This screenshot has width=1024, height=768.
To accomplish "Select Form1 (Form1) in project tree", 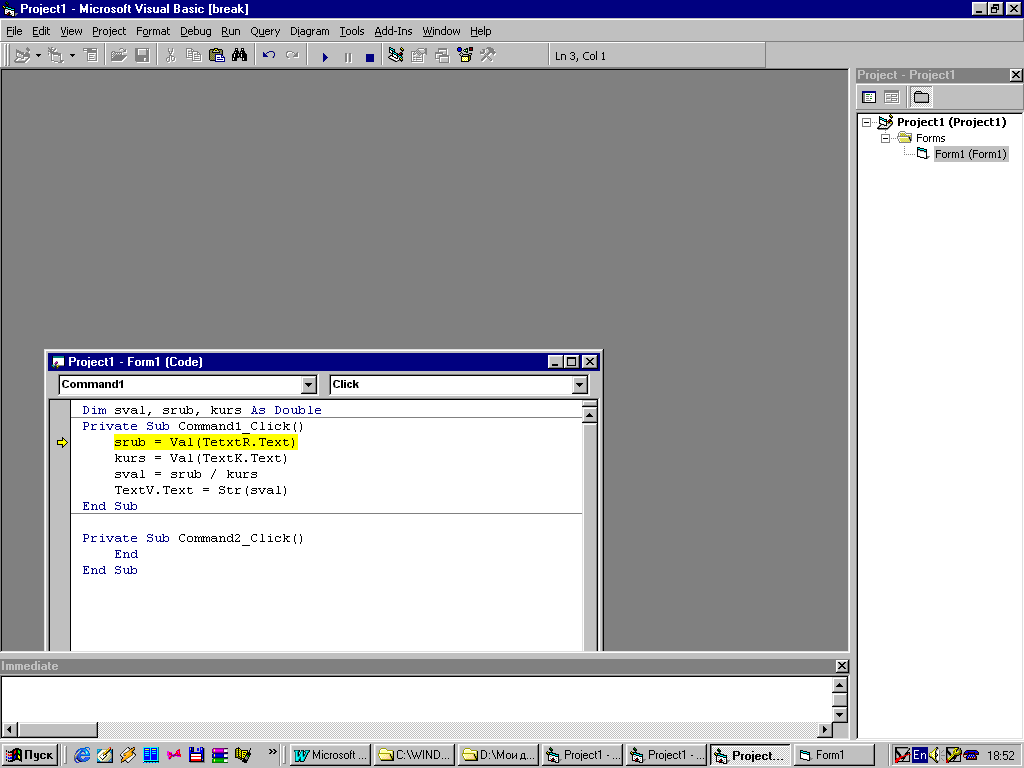I will (x=970, y=154).
